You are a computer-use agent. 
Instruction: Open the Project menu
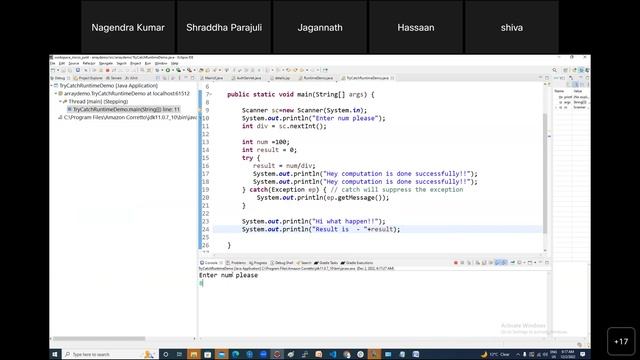tap(136, 64)
